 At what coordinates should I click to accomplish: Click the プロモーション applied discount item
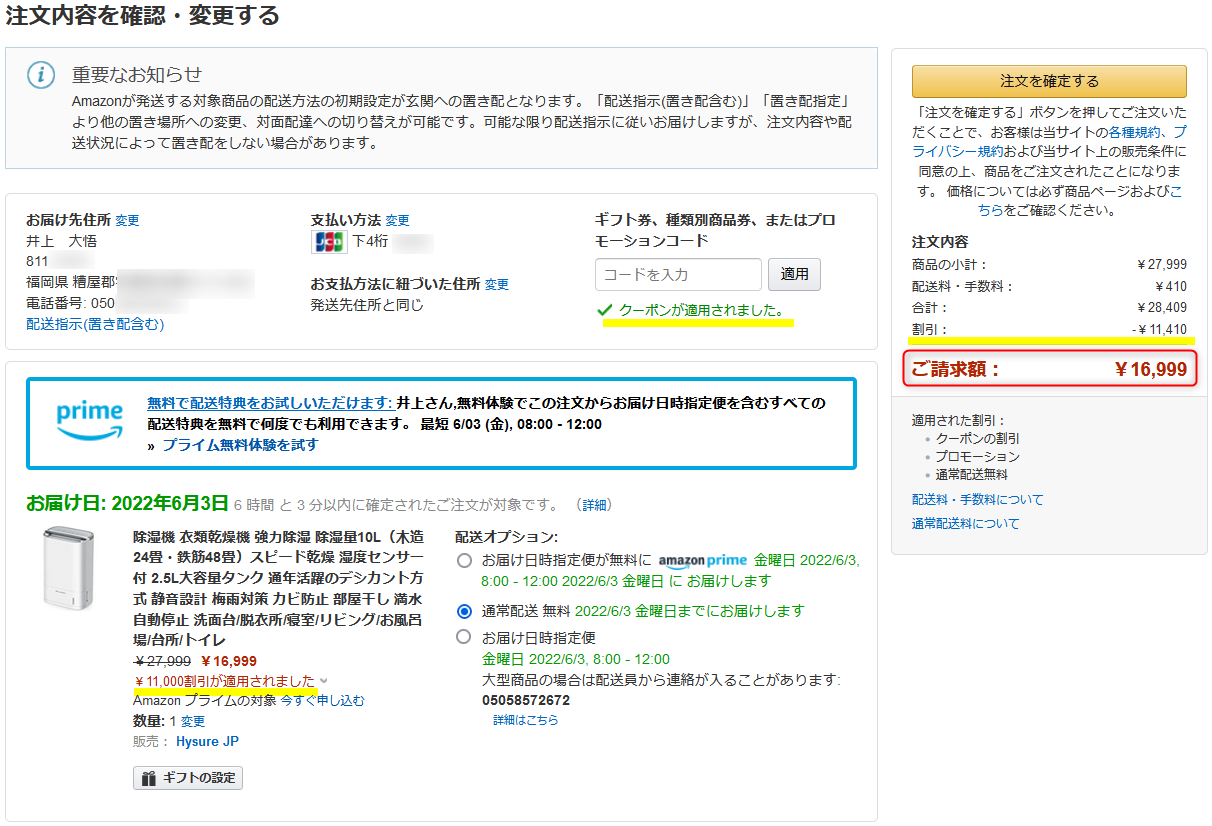click(978, 457)
